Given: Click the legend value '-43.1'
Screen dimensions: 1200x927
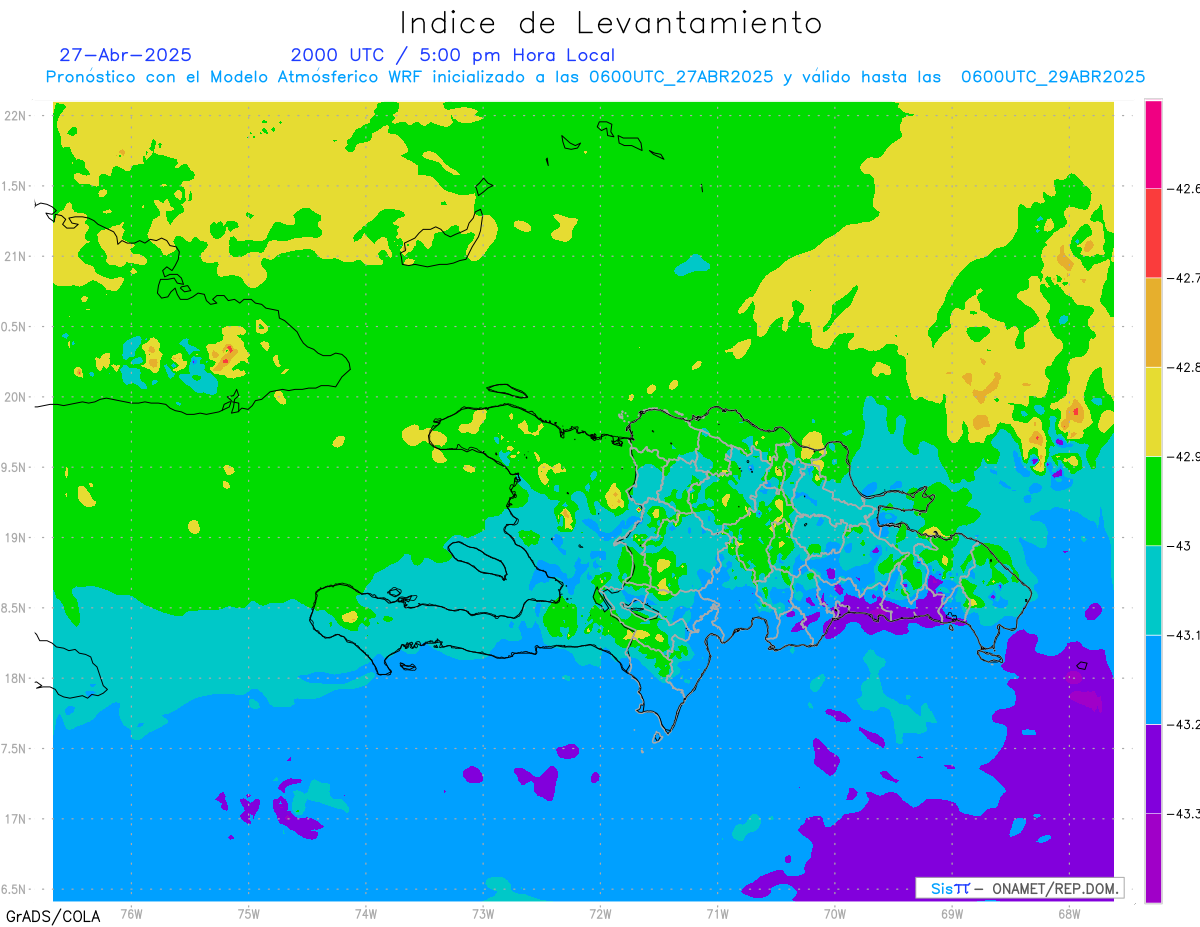Looking at the screenshot, I should click(1182, 634).
